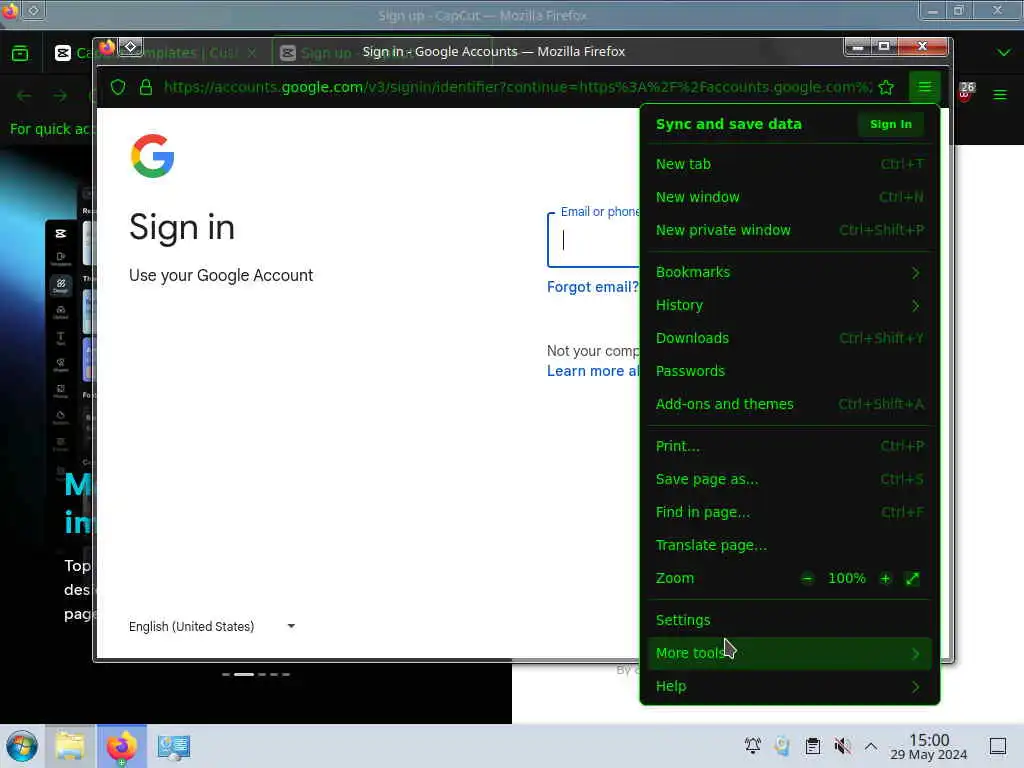The image size is (1024, 768).
Task: Click second carousel dot indicator
Action: coord(244,675)
